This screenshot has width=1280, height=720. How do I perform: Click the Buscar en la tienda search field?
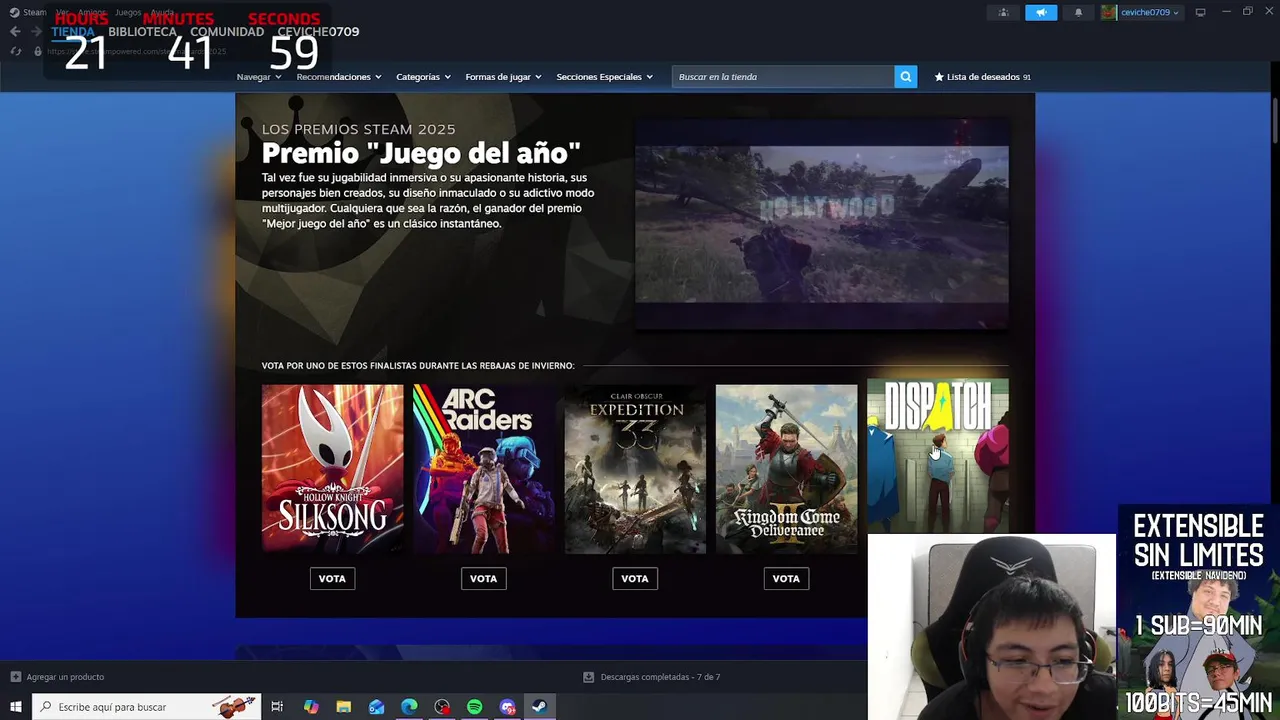pos(783,77)
